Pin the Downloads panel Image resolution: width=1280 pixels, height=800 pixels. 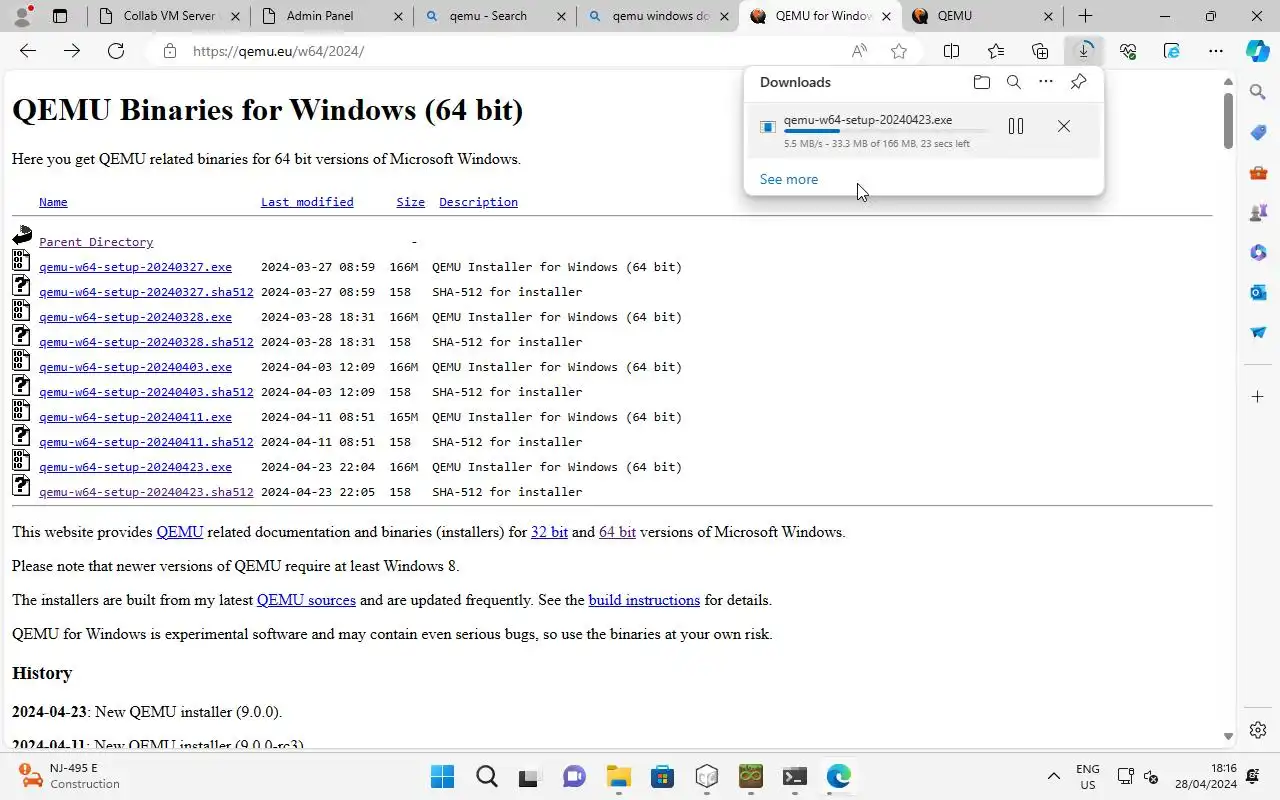point(1078,82)
